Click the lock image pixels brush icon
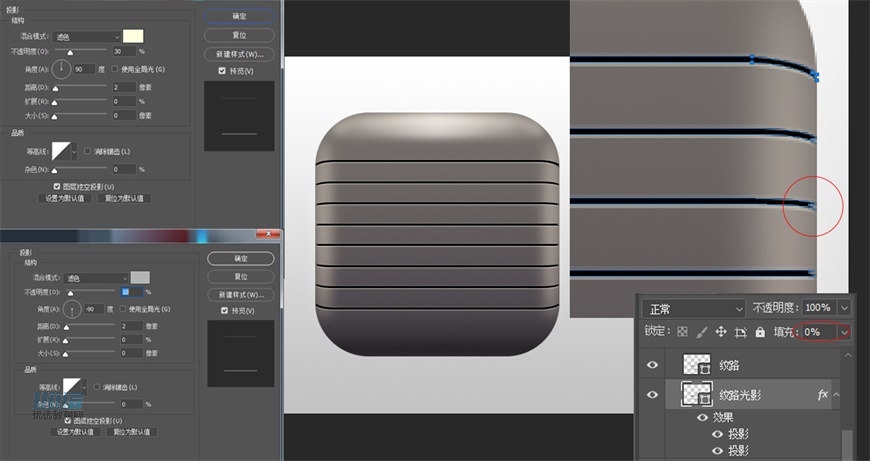This screenshot has width=870, height=461. point(701,332)
